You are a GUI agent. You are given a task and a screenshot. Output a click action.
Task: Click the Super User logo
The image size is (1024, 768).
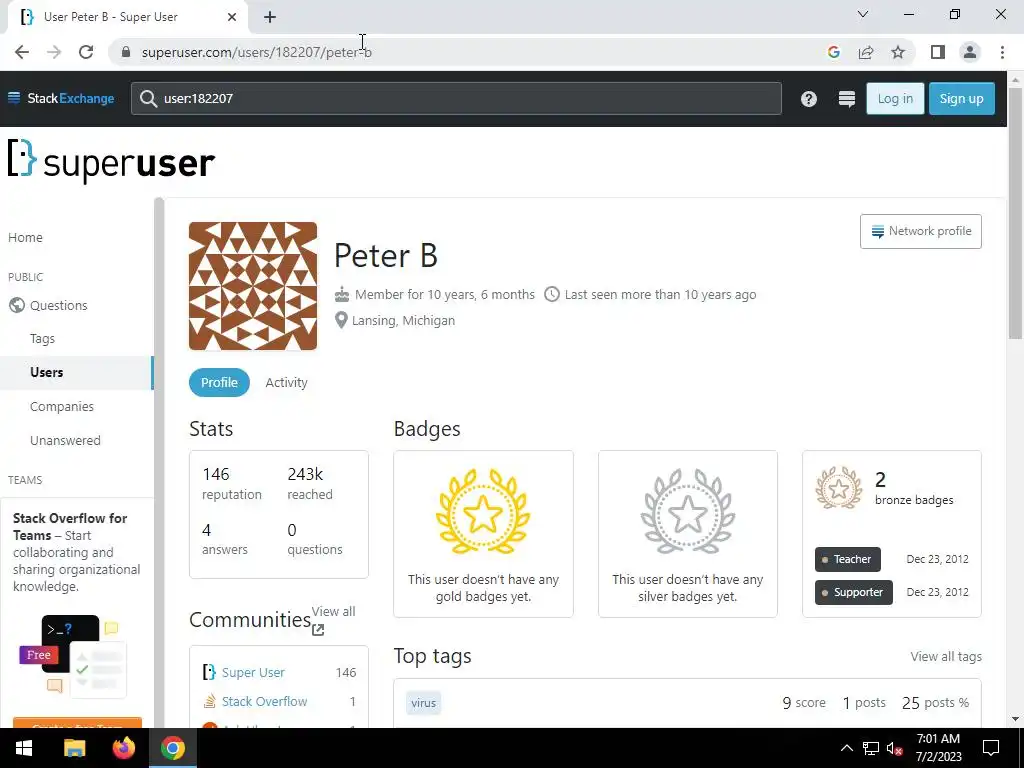pyautogui.click(x=111, y=161)
